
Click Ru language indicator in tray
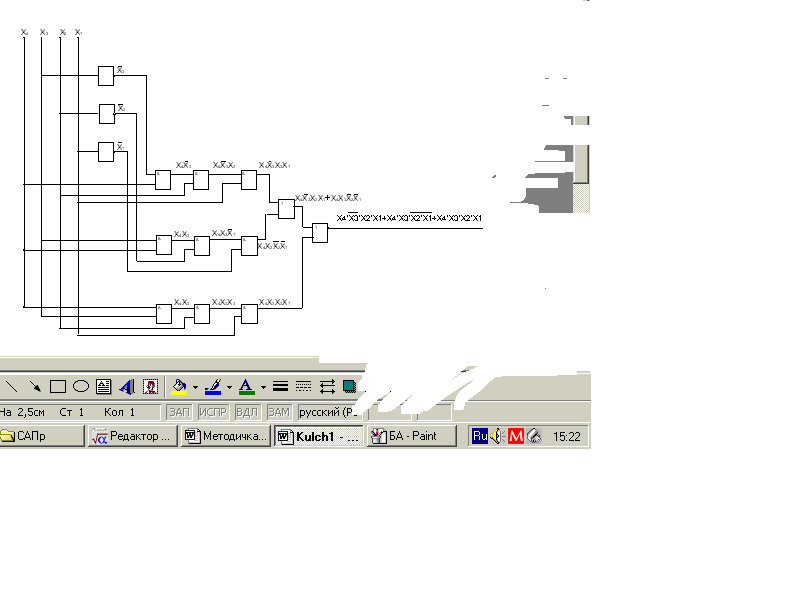(x=480, y=436)
